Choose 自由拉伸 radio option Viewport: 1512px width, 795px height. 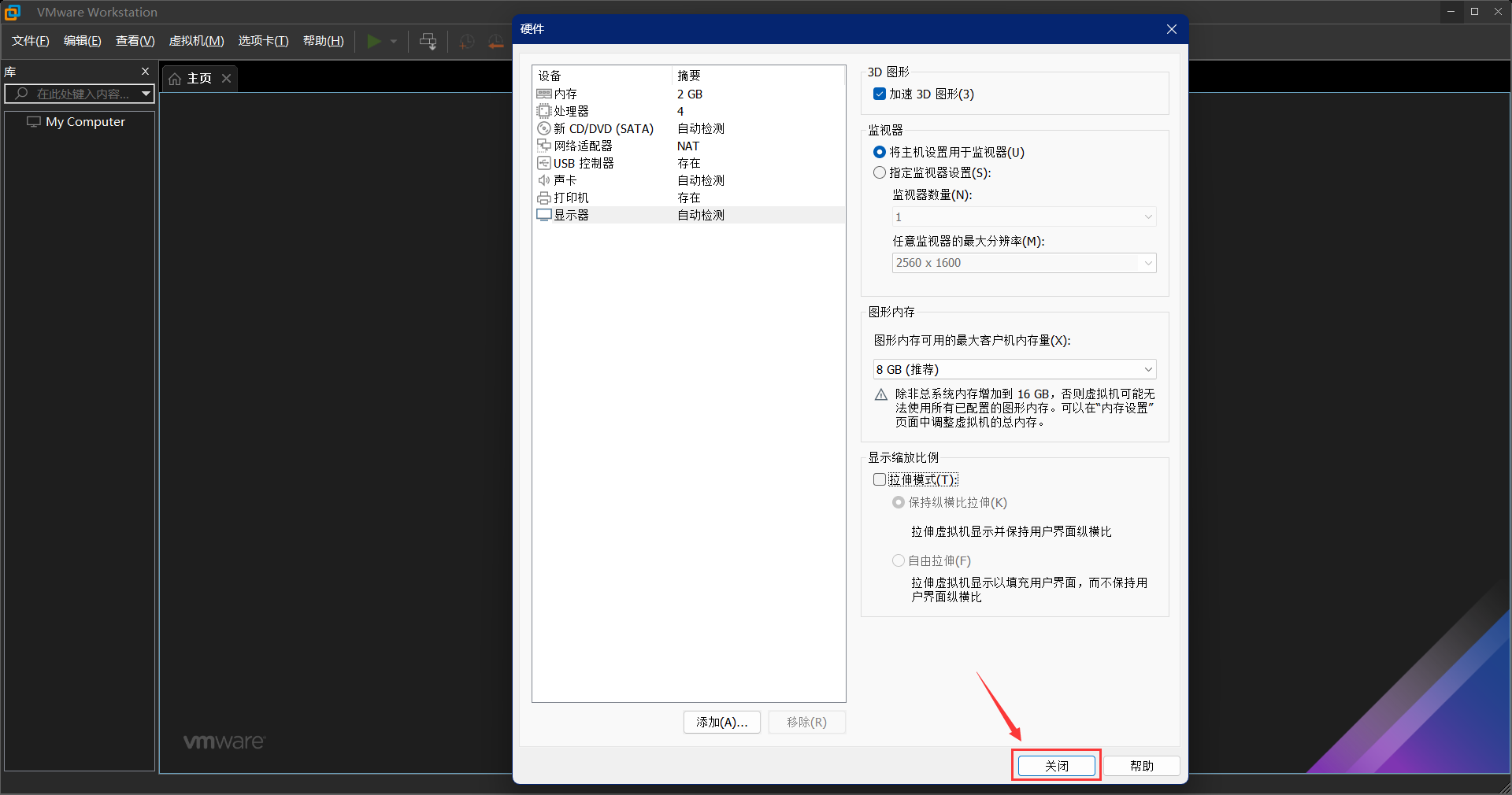click(899, 560)
